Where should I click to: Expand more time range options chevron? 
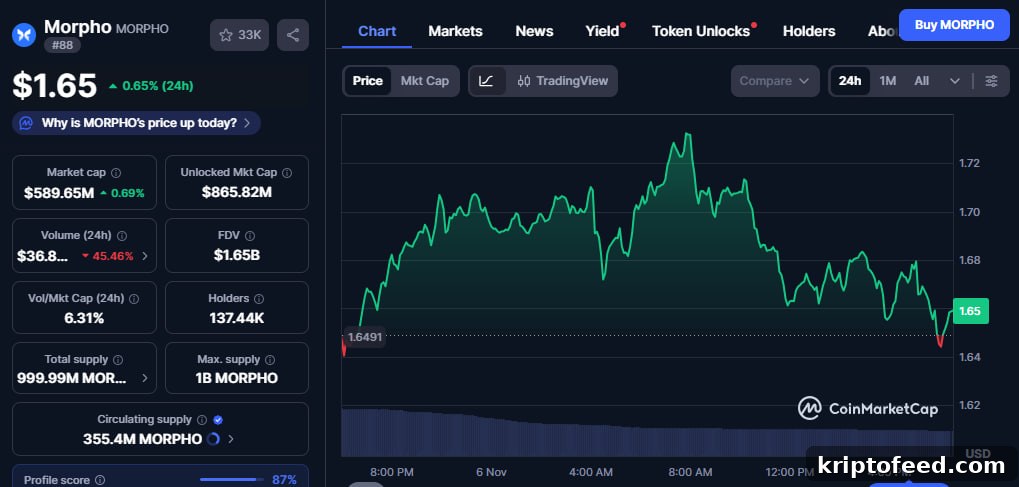pyautogui.click(x=955, y=81)
